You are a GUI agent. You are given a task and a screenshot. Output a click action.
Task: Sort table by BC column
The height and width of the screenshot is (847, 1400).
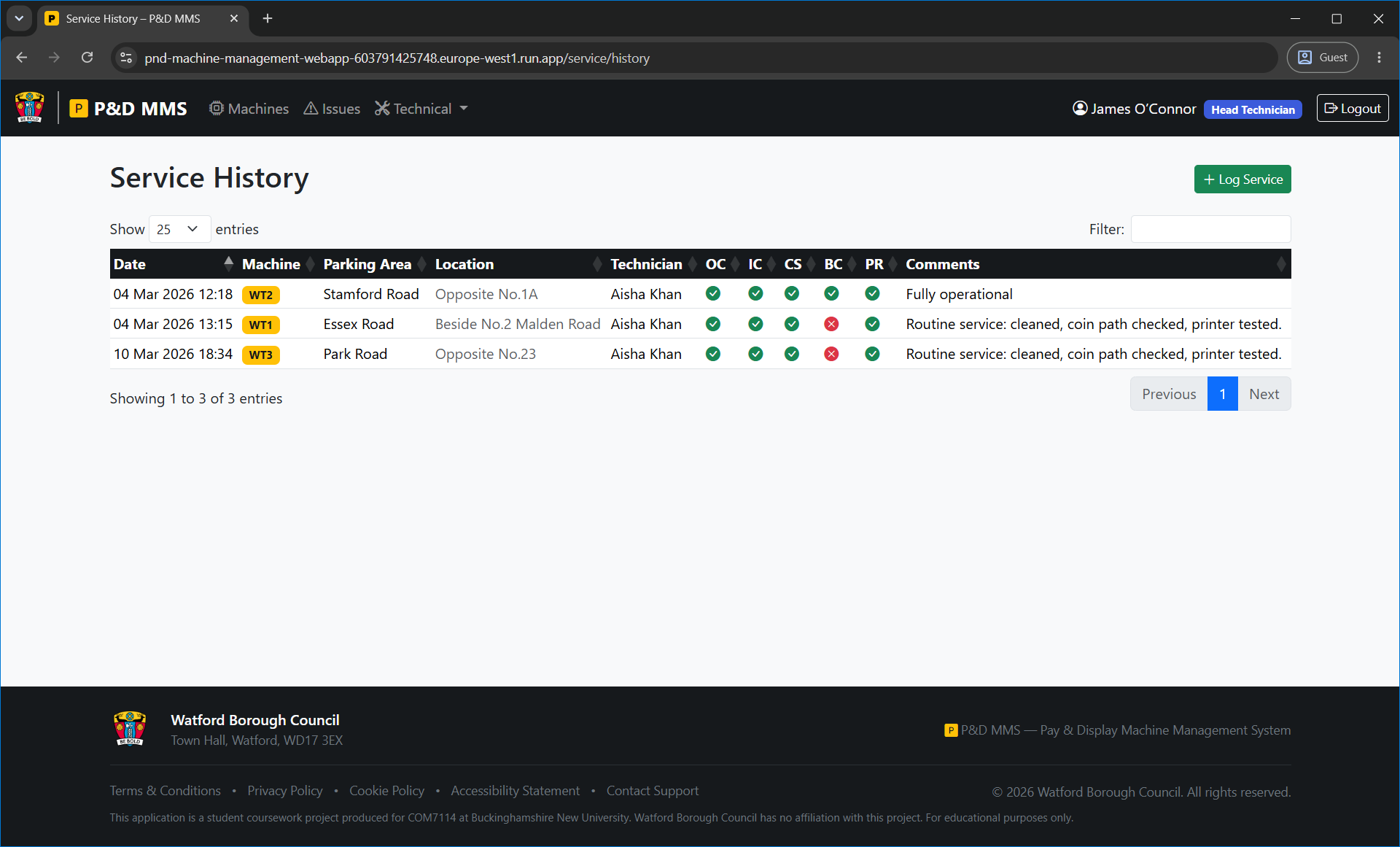coord(841,264)
